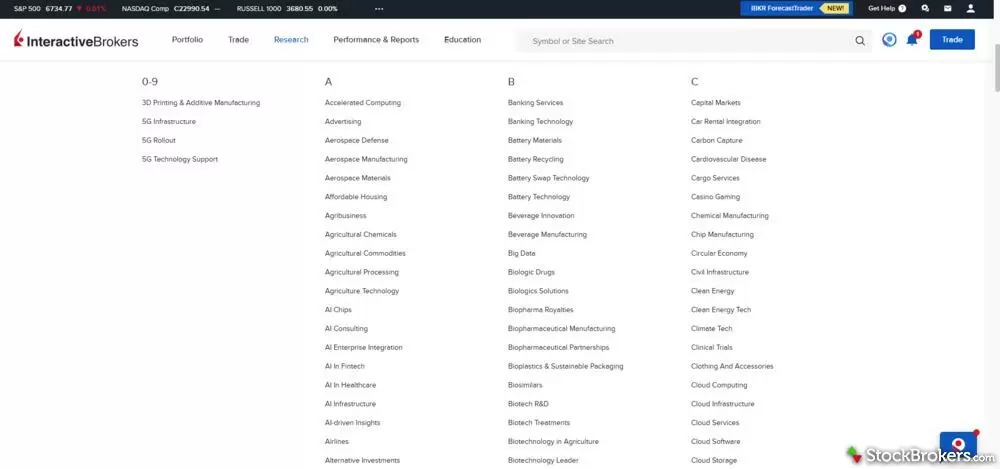This screenshot has height=469, width=1000.
Task: Open Biopharma Royalties theme
Action: (540, 309)
